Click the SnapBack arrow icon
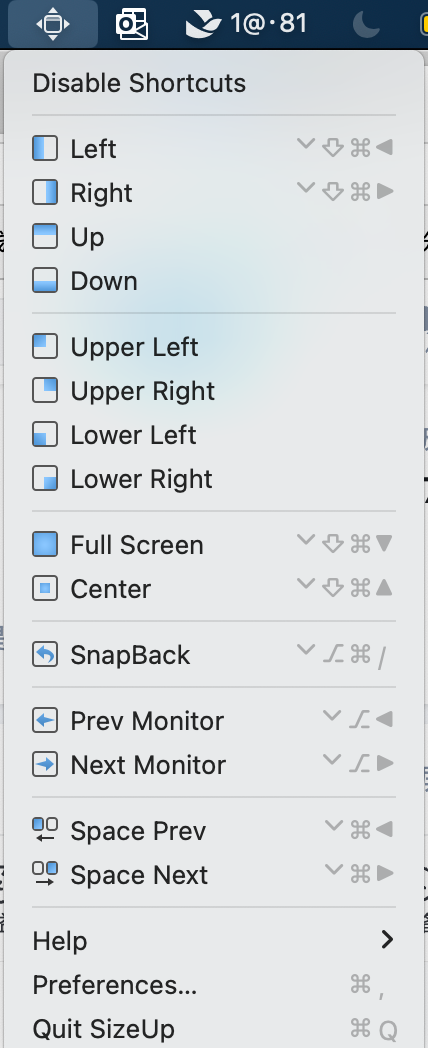Viewport: 428px width, 1048px height. coord(45,655)
